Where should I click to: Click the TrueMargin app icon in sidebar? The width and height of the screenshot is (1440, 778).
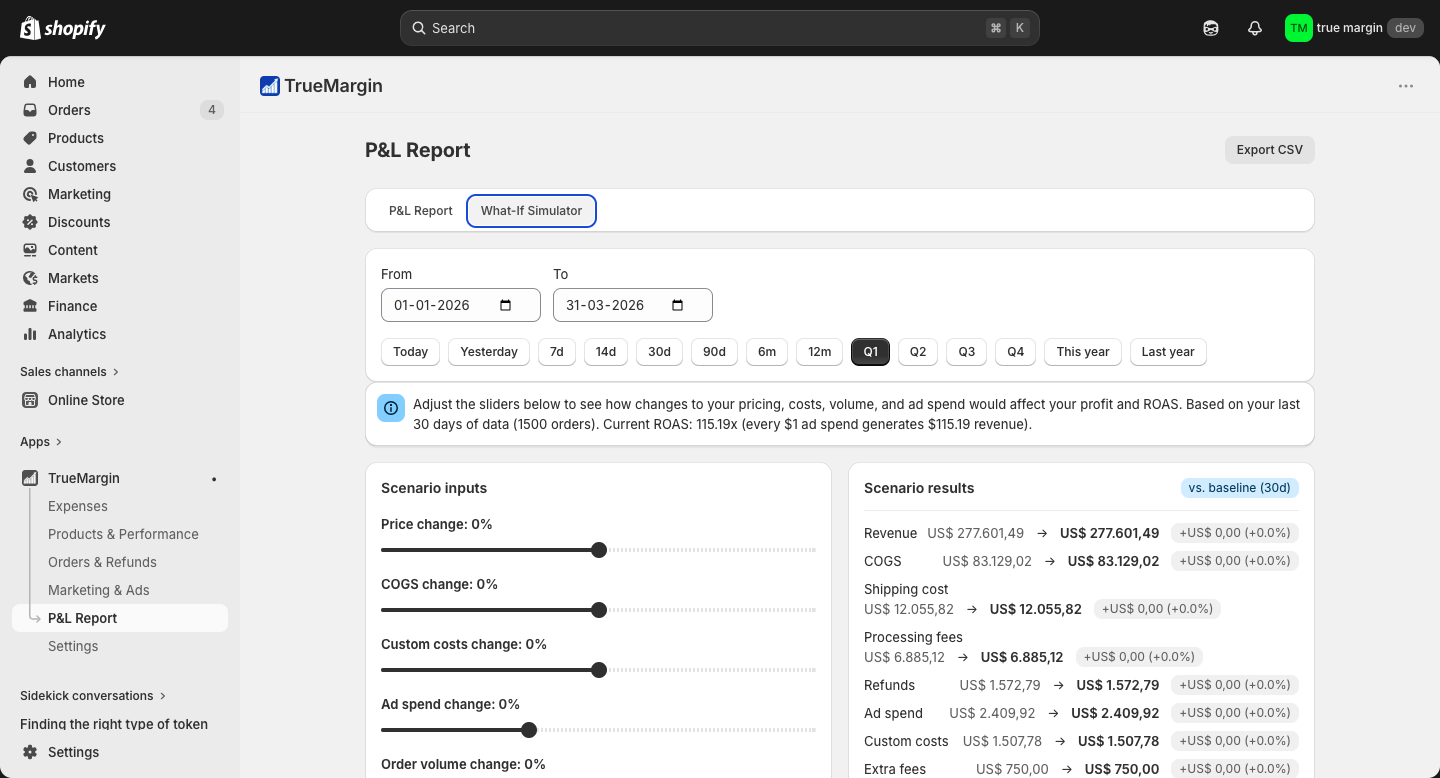tap(30, 478)
